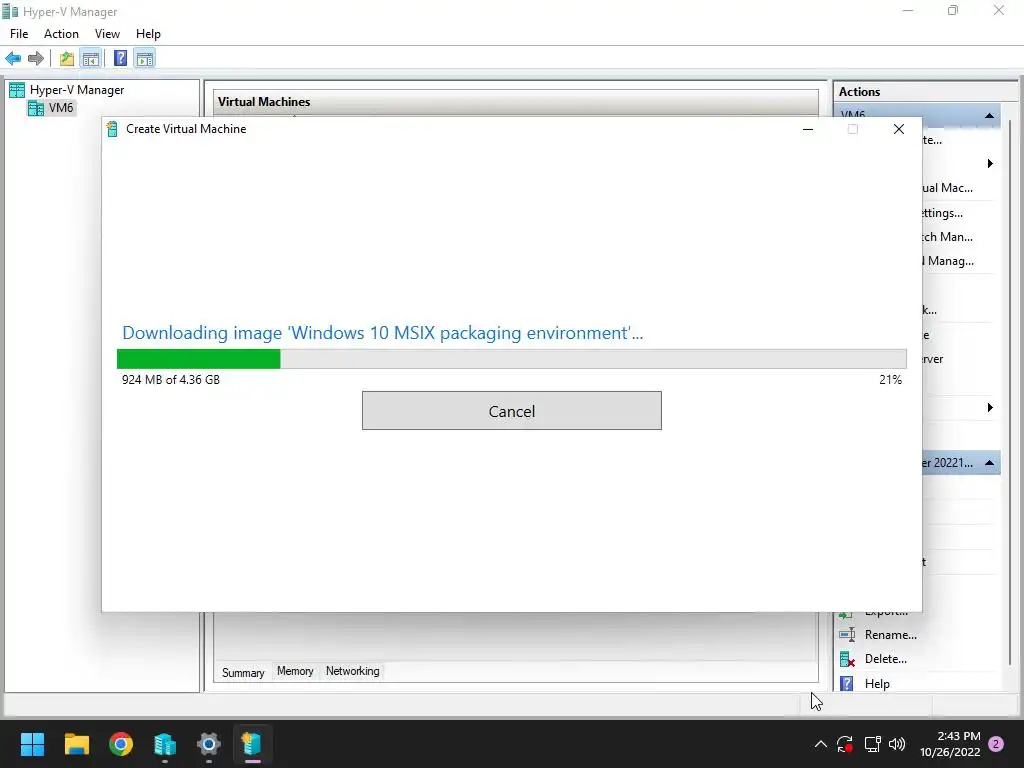Viewport: 1024px width, 768px height.
Task: Switch to the Memory tab
Action: tap(295, 671)
